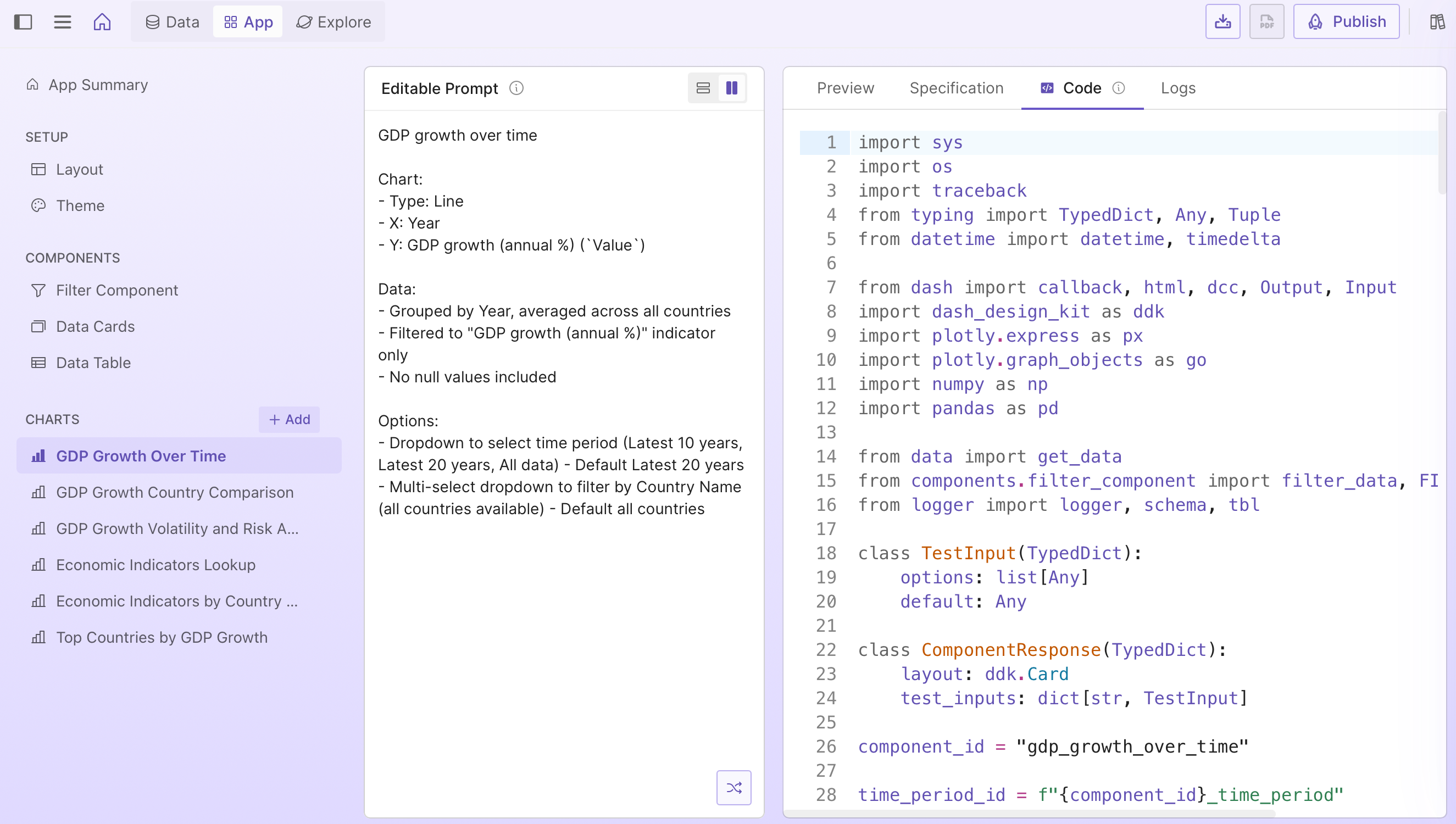Screen dimensions: 1456x824
Task: Click the download app icon
Action: click(x=1222, y=21)
